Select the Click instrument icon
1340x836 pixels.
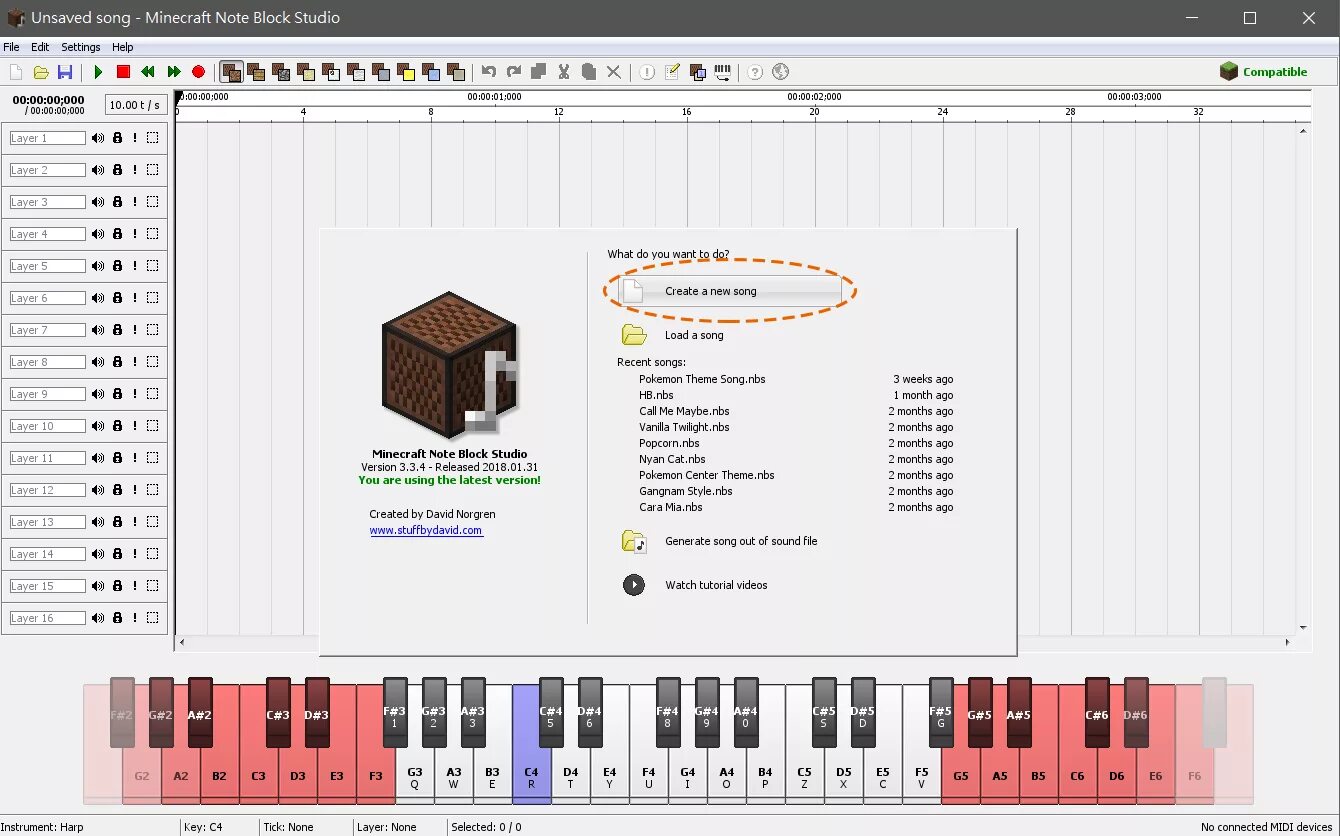tap(331, 72)
